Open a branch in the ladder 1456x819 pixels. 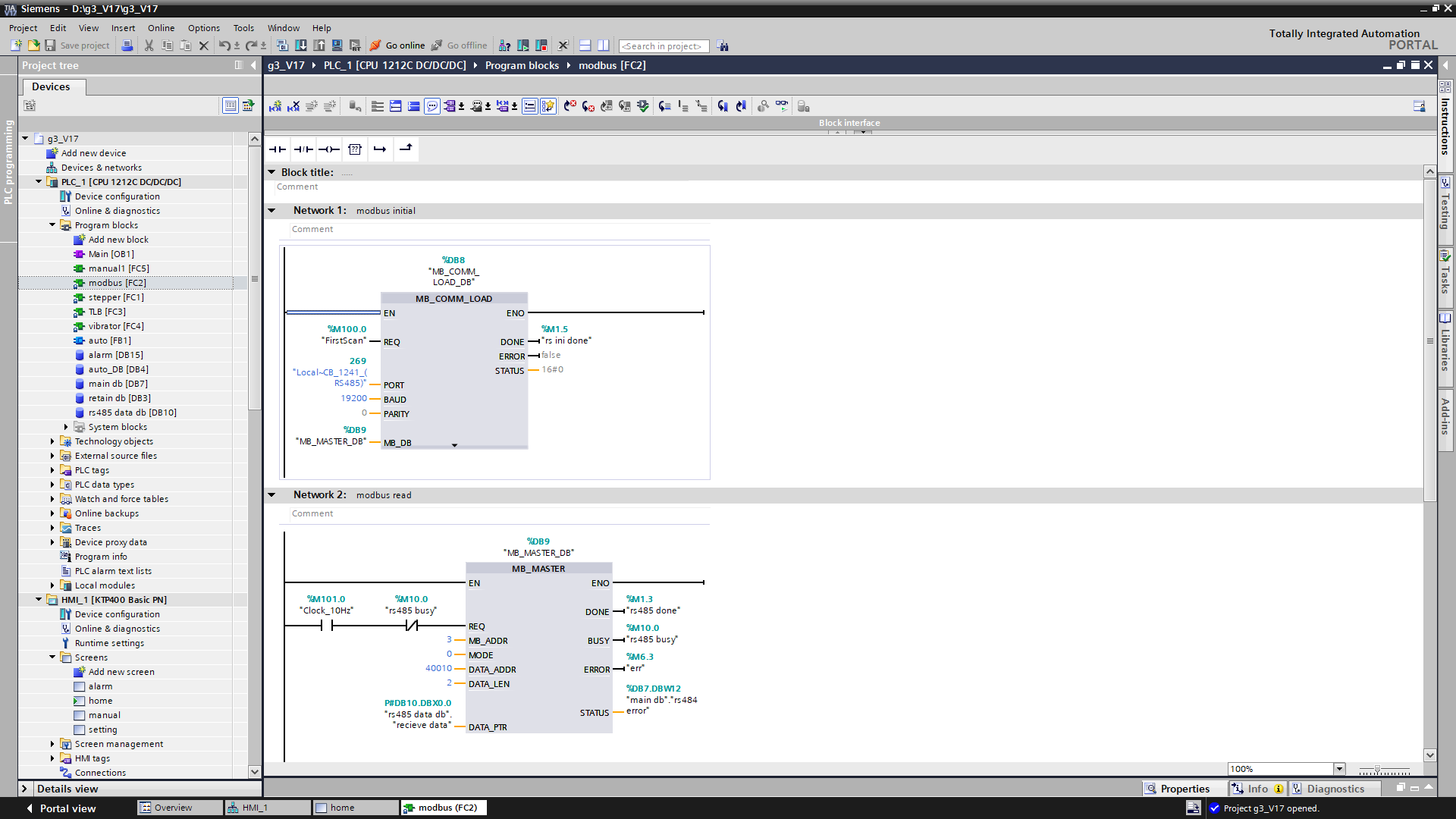pyautogui.click(x=380, y=149)
